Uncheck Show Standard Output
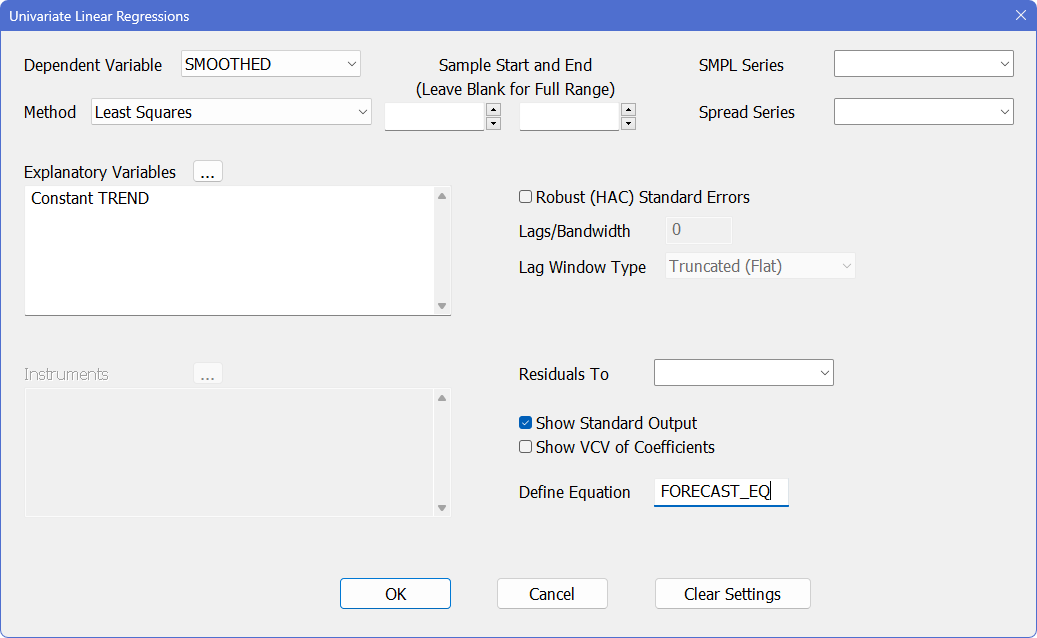Image resolution: width=1037 pixels, height=638 pixels. tap(526, 424)
